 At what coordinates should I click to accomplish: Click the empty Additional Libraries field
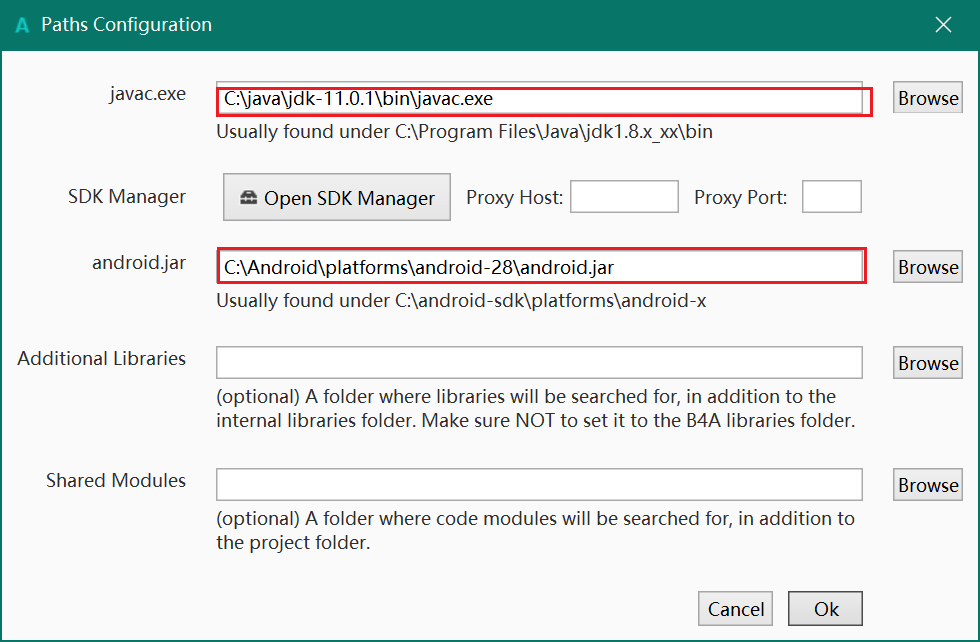point(540,362)
